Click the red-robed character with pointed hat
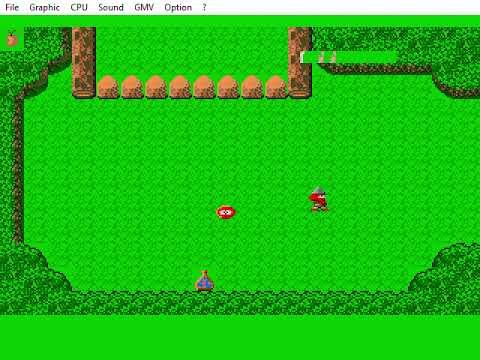 point(318,199)
